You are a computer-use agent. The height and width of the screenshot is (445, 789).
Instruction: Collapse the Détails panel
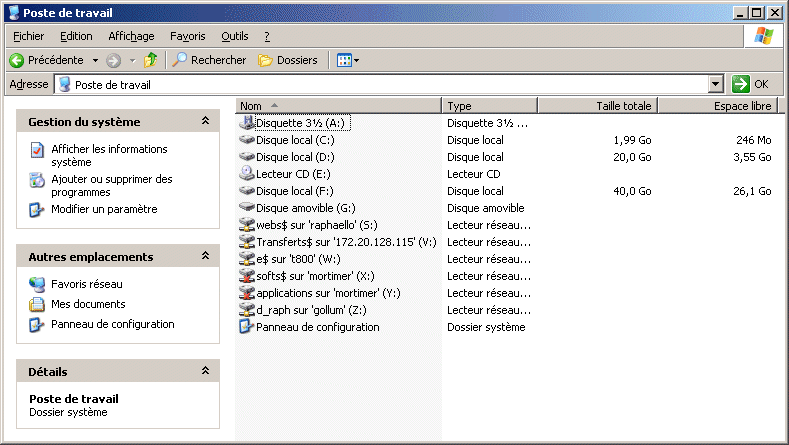(205, 371)
